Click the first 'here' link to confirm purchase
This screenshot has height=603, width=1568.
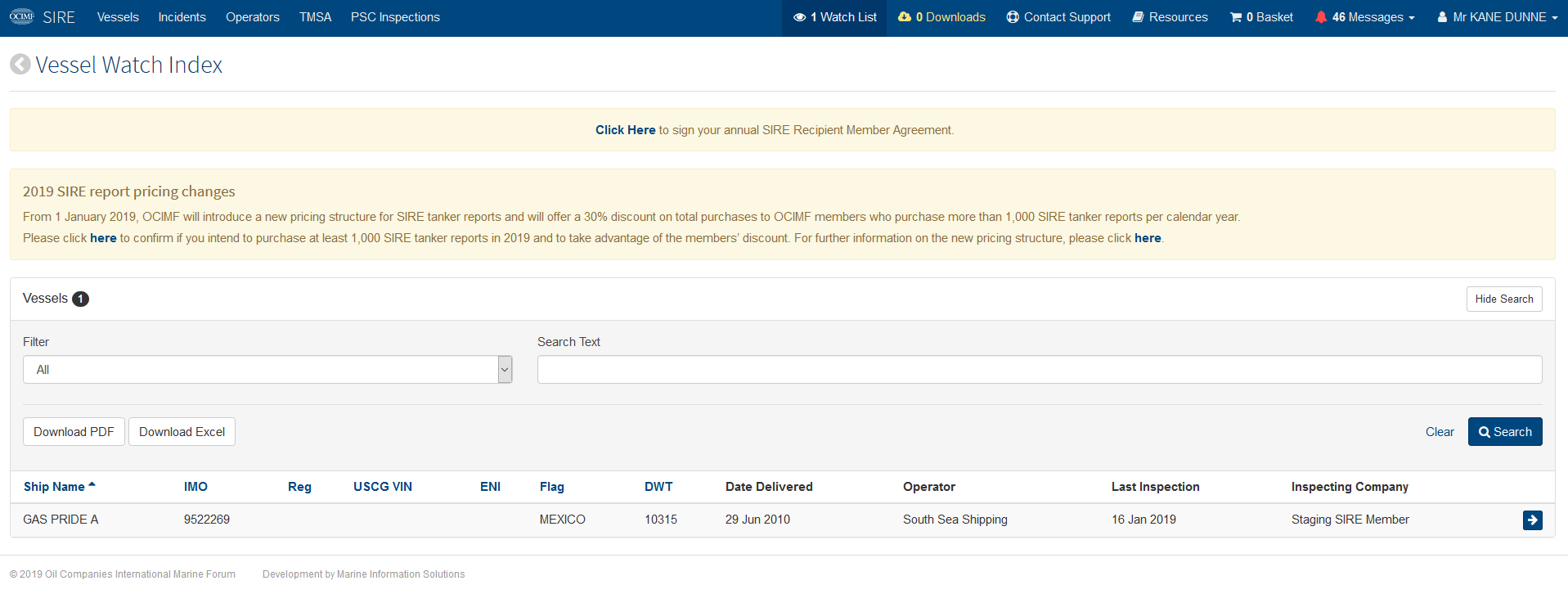tap(103, 238)
